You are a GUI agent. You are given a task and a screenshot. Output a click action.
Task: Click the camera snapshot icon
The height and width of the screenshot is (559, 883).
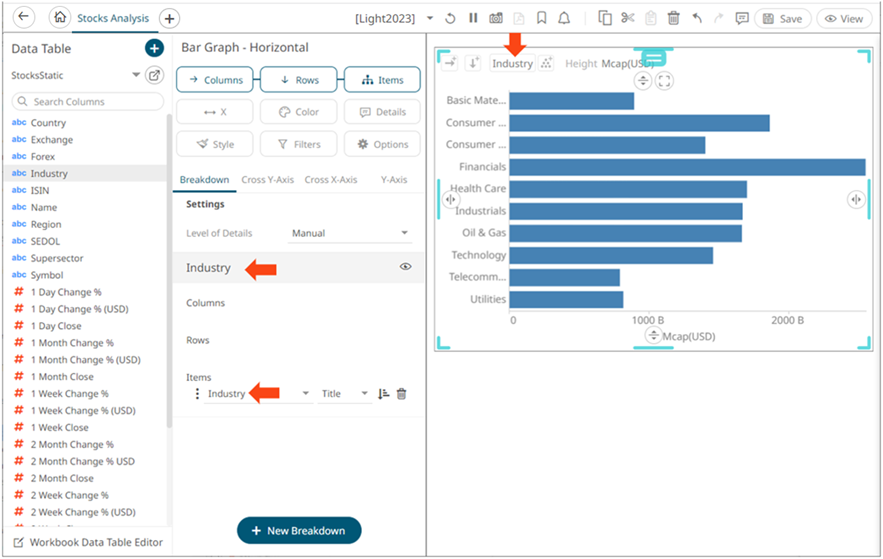495,18
